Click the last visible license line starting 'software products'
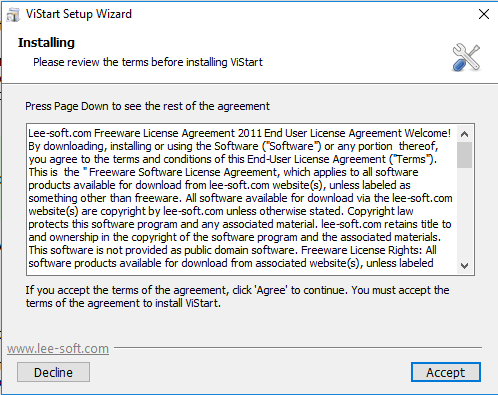This screenshot has height=395, width=498. click(231, 263)
